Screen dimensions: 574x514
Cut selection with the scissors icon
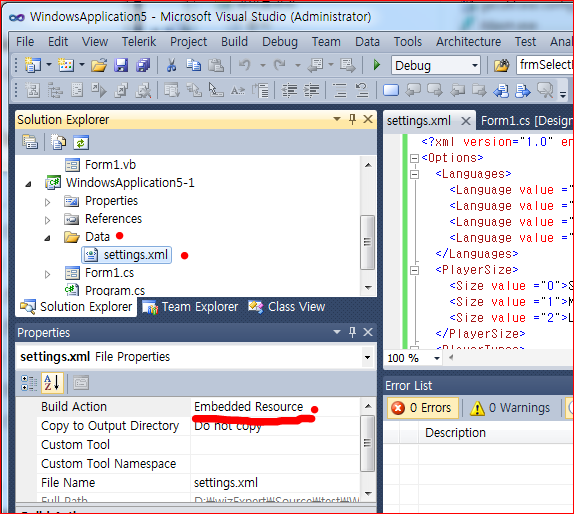171,66
